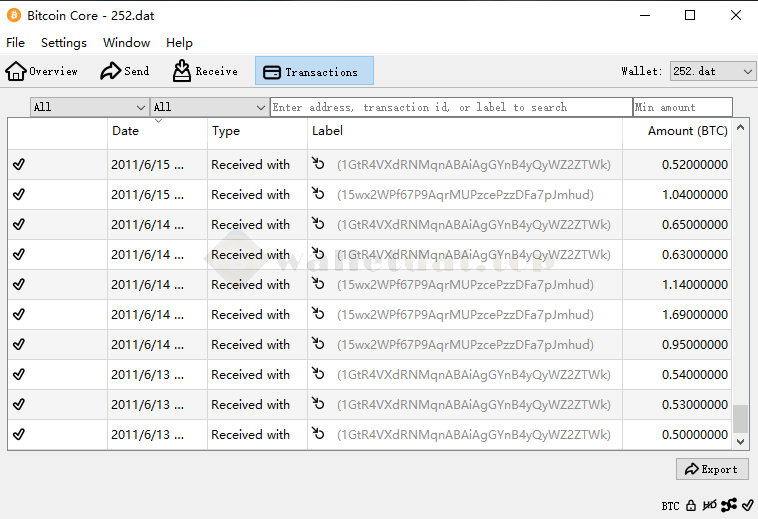Click the confirmed checkmark on the 1.69000000 row

19,314
